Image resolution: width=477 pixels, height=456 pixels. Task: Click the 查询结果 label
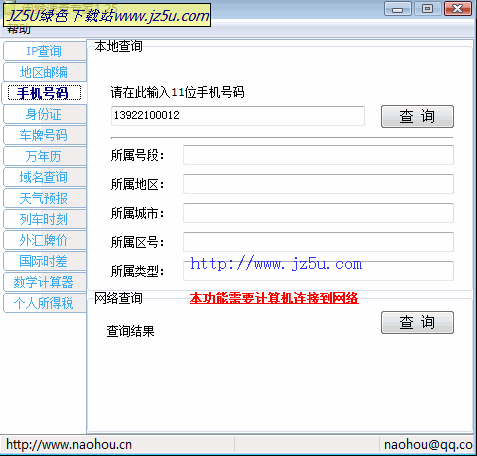[x=130, y=331]
